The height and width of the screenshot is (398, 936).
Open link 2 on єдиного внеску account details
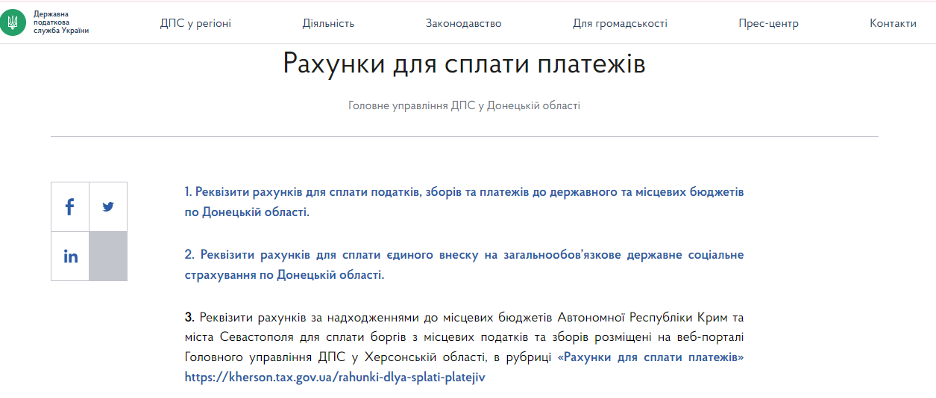coord(464,265)
